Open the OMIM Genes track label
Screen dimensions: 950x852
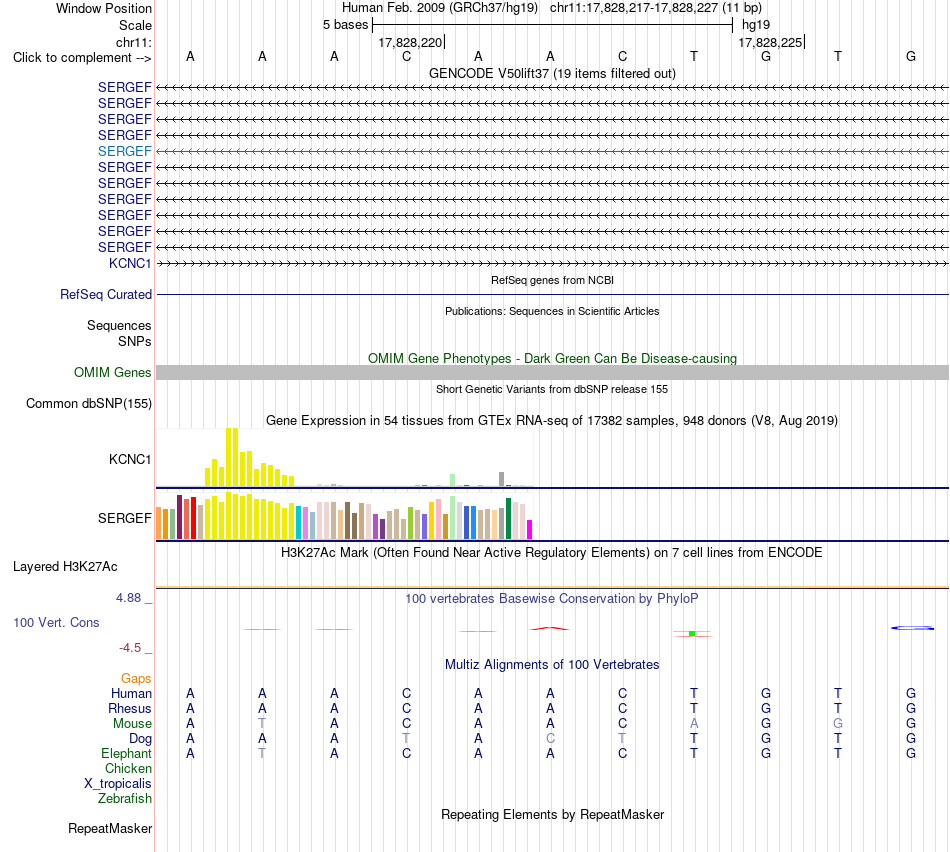coord(112,372)
